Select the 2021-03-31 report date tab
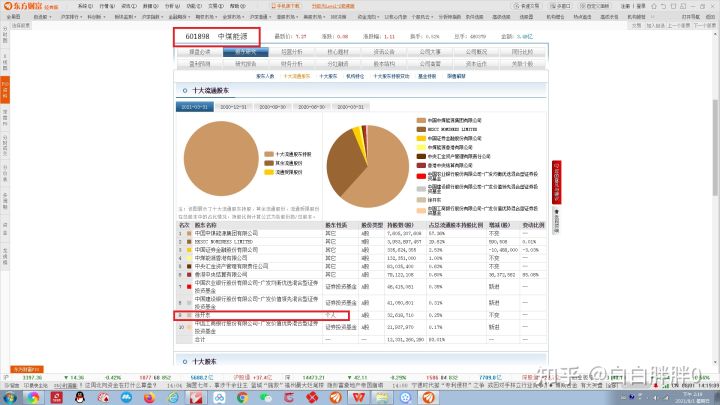This screenshot has width=720, height=405. [x=195, y=107]
